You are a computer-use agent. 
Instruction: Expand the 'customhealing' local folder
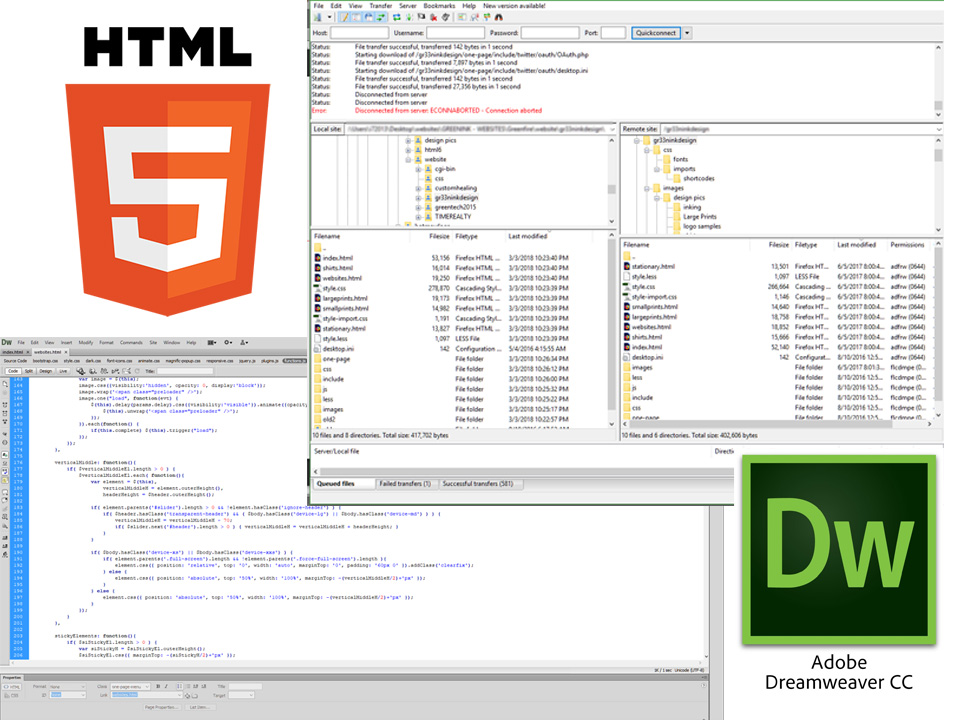click(419, 189)
